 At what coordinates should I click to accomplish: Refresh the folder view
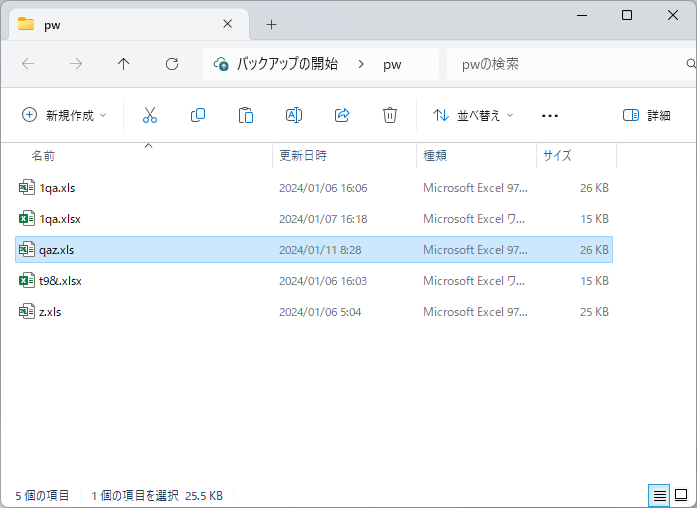(172, 64)
